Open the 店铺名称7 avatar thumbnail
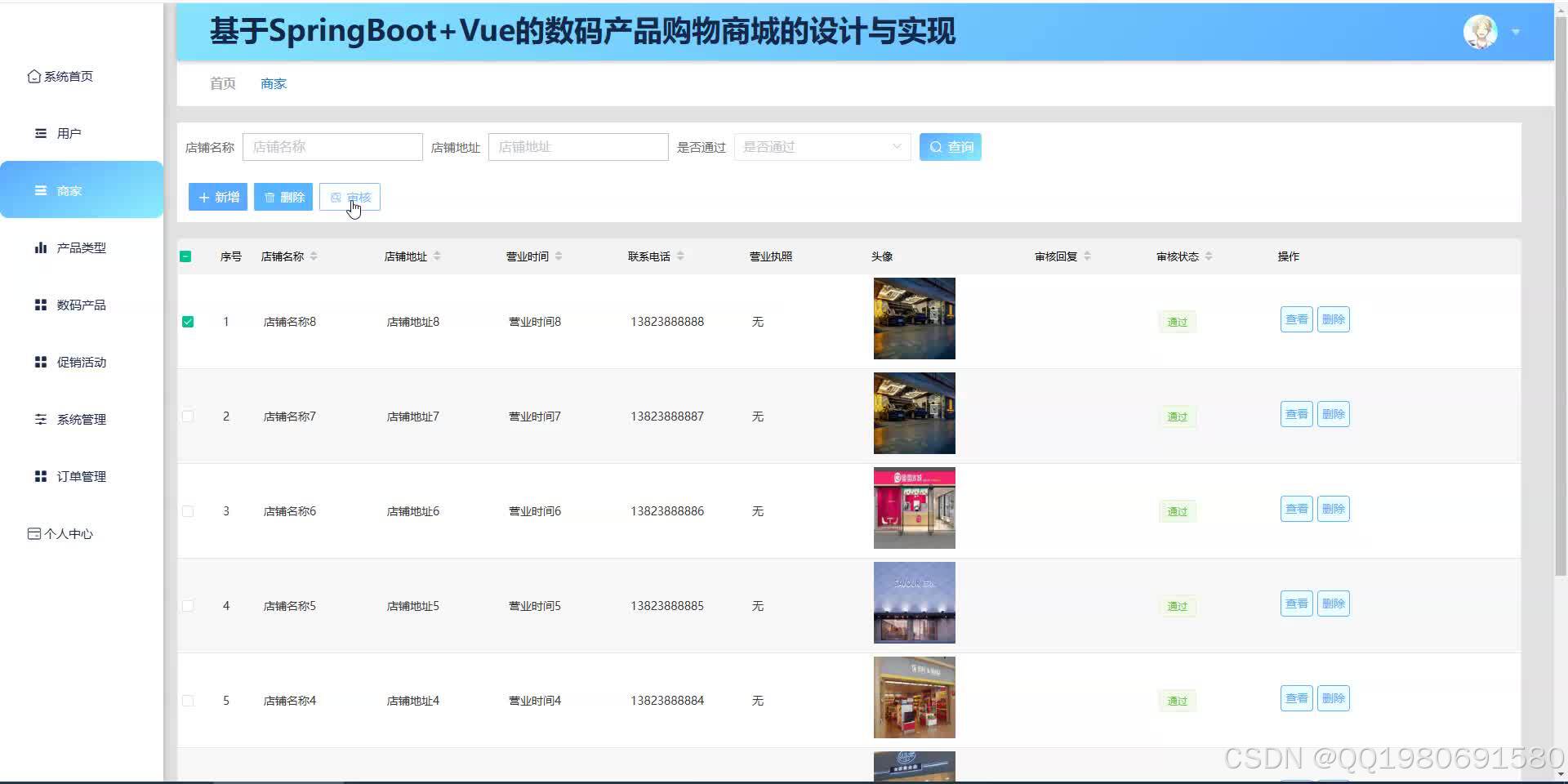 (x=915, y=413)
